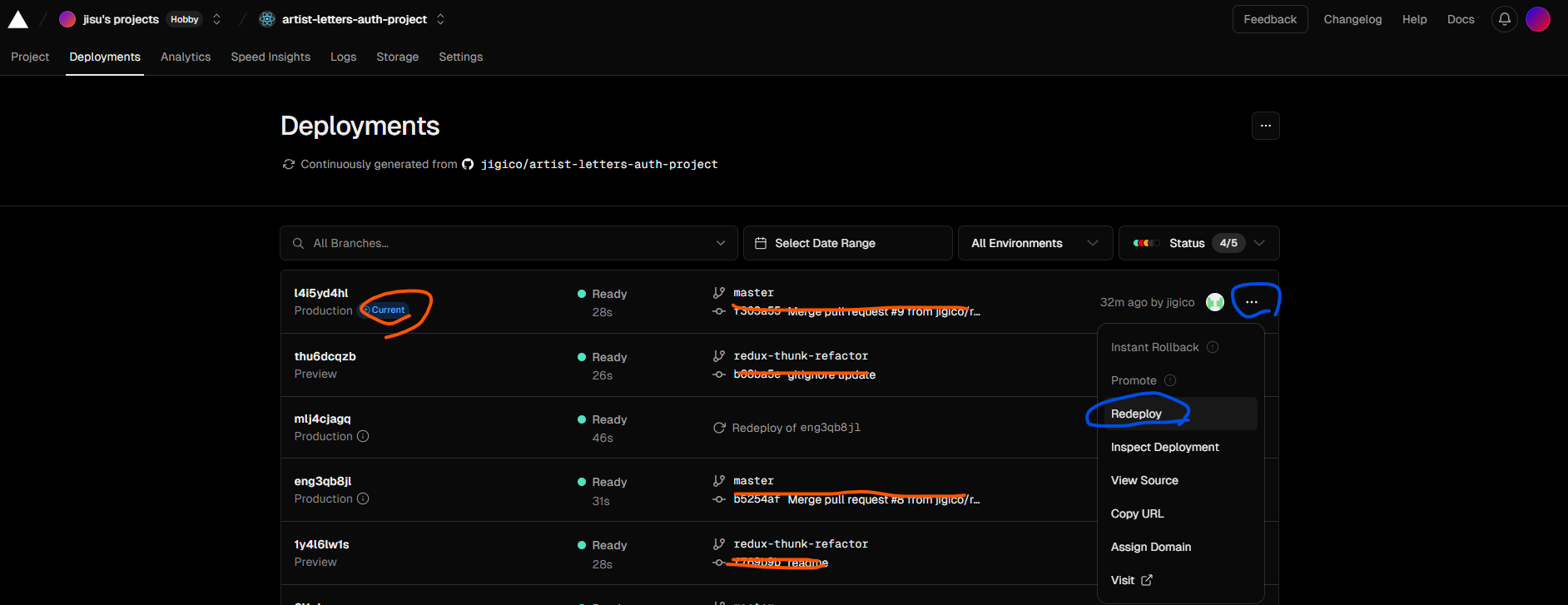1568x605 pixels.
Task: Select the Deployments tab
Action: (105, 57)
